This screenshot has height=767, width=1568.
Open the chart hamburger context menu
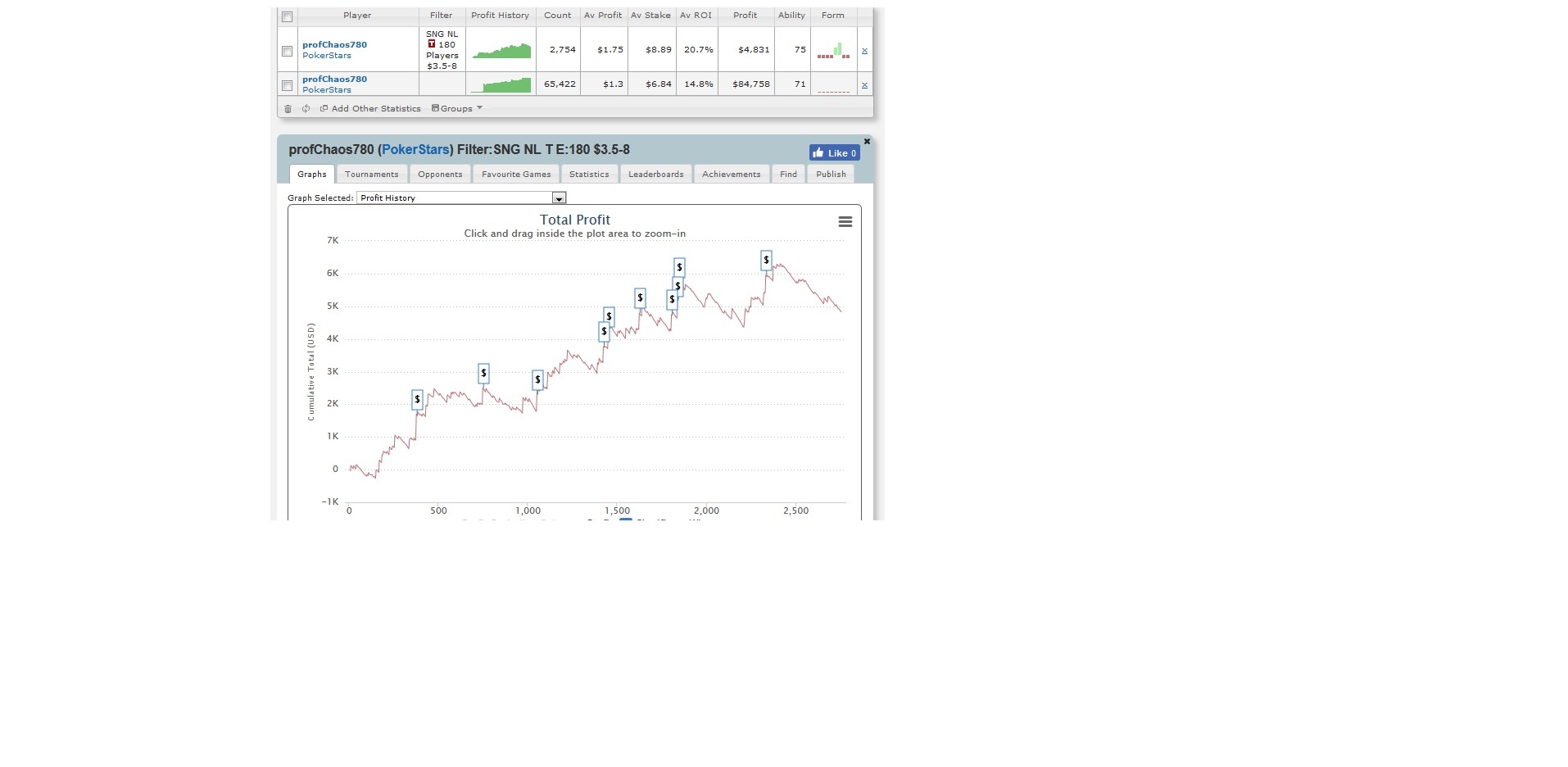845,222
